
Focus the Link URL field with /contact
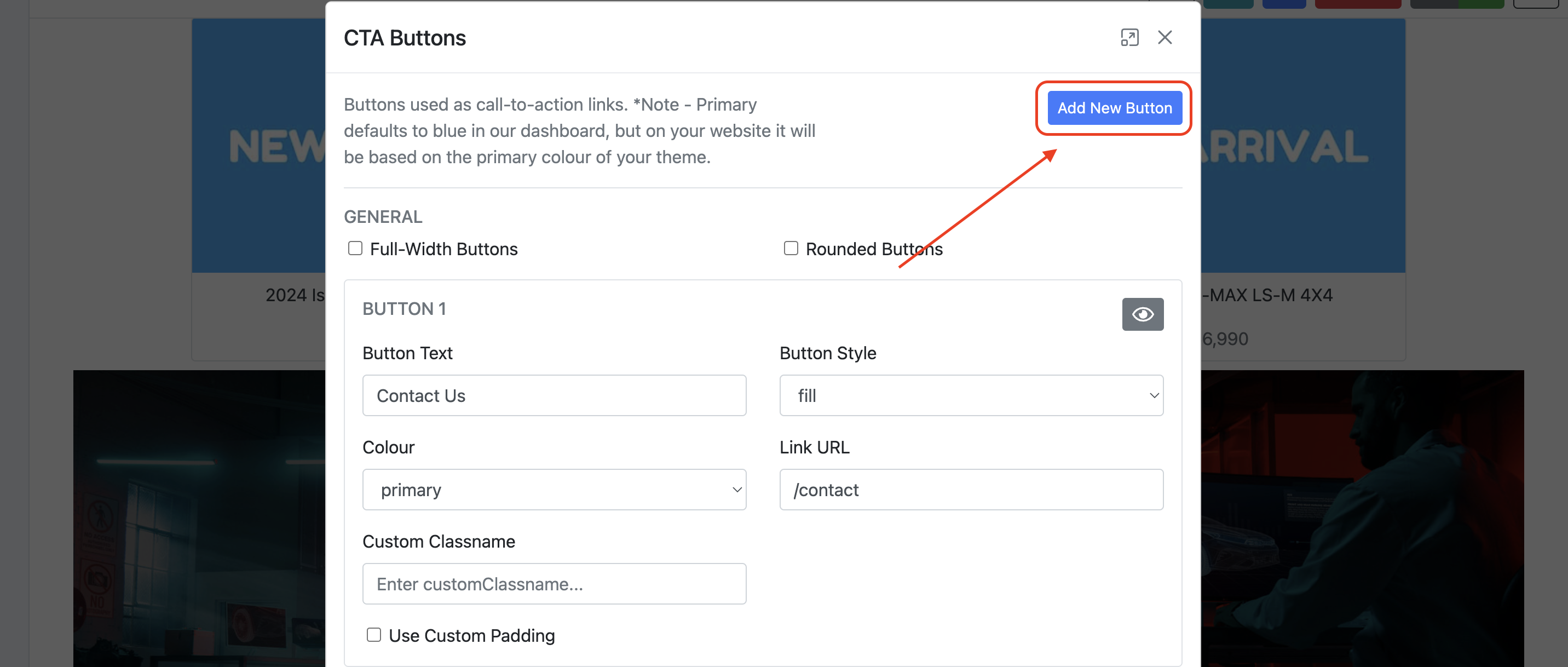point(971,489)
